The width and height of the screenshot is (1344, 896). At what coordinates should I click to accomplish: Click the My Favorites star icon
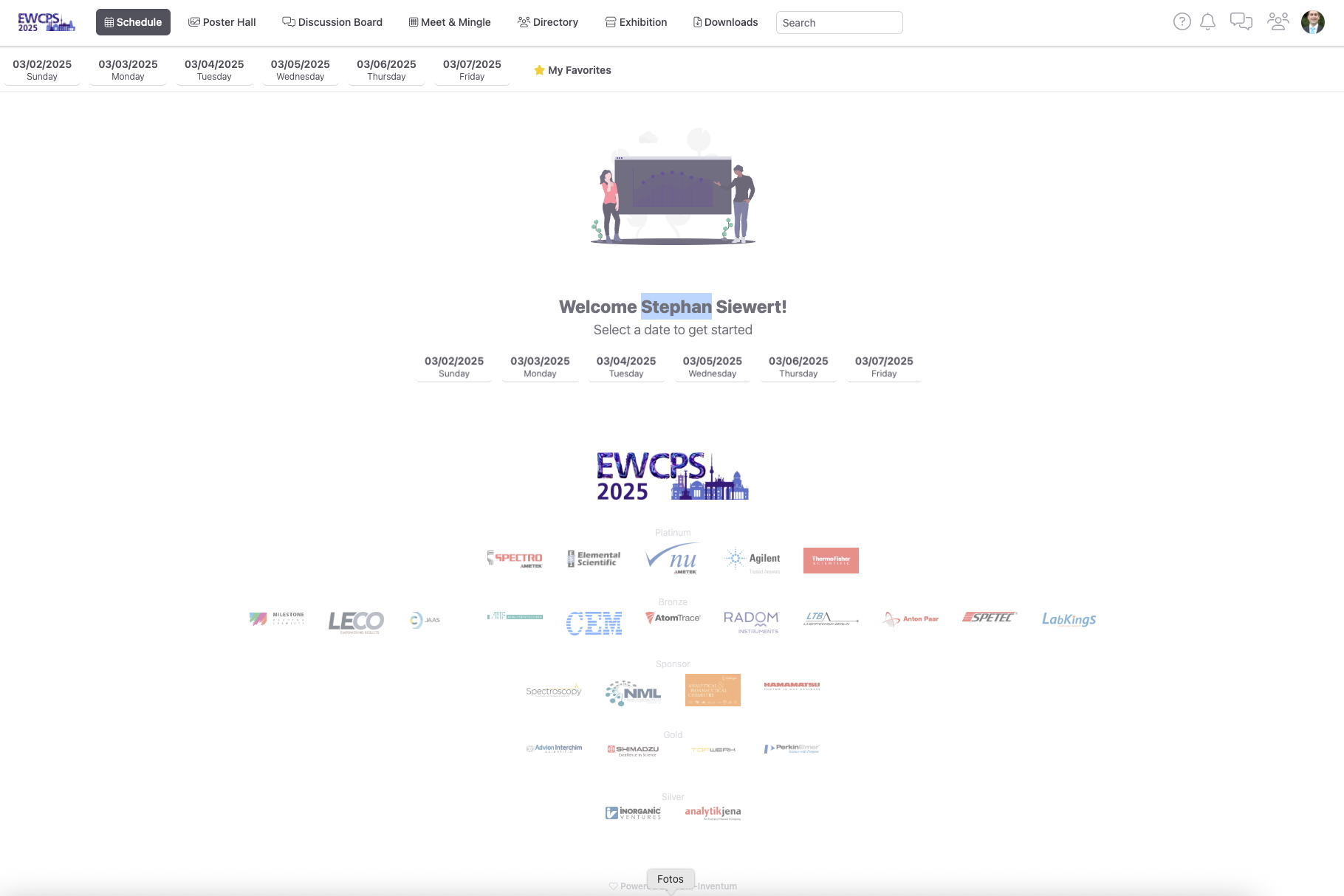538,70
